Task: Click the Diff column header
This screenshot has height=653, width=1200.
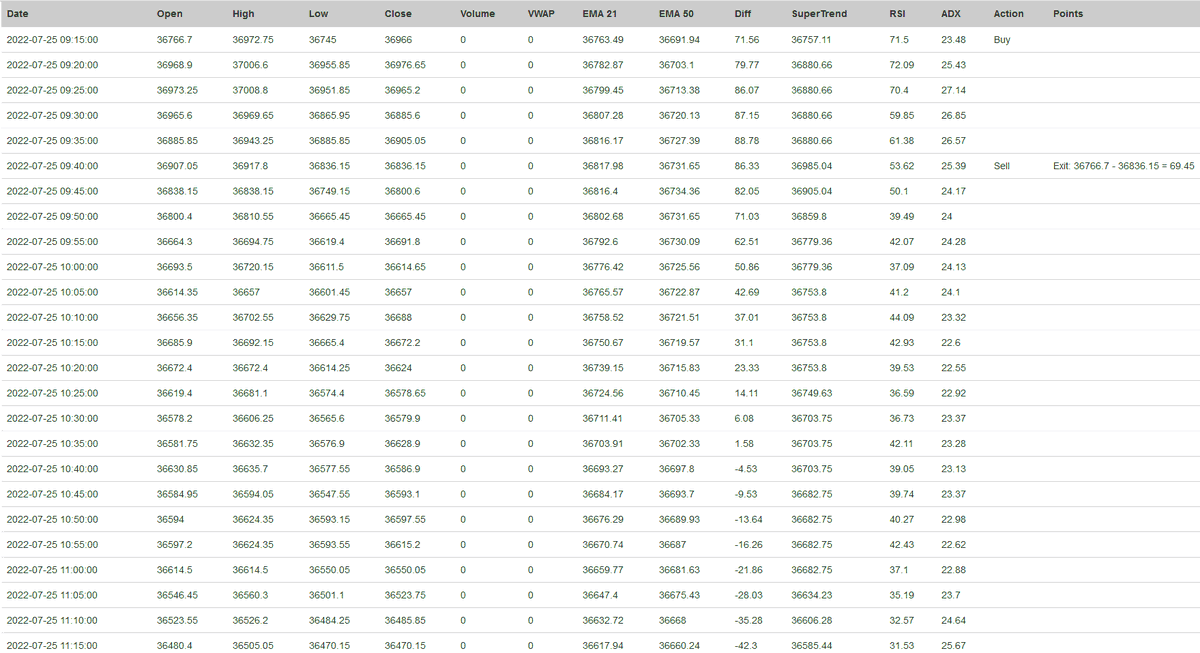Action: click(x=743, y=14)
